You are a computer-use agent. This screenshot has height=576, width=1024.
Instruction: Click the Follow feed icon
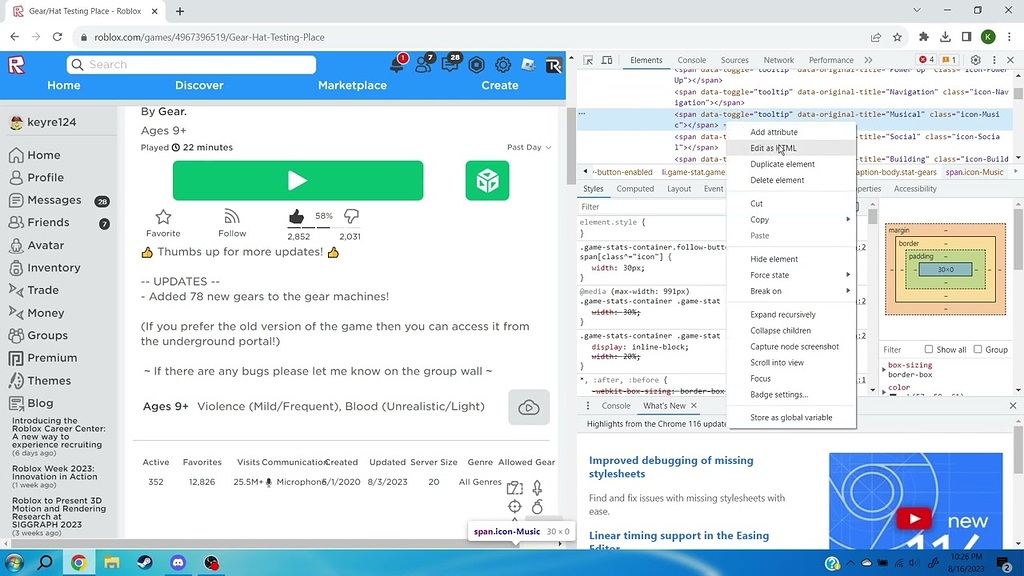point(232,216)
